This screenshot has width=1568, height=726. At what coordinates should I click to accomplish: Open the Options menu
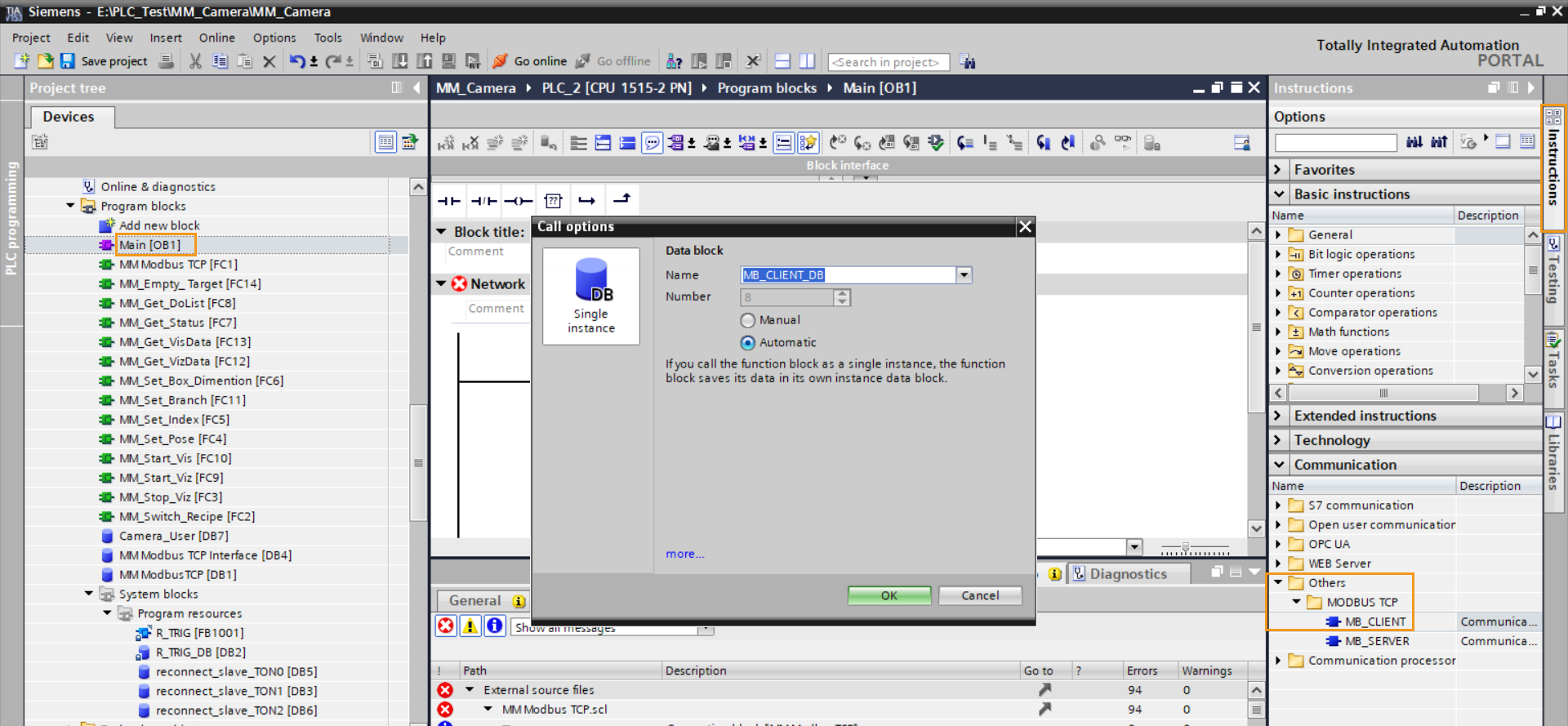(274, 38)
